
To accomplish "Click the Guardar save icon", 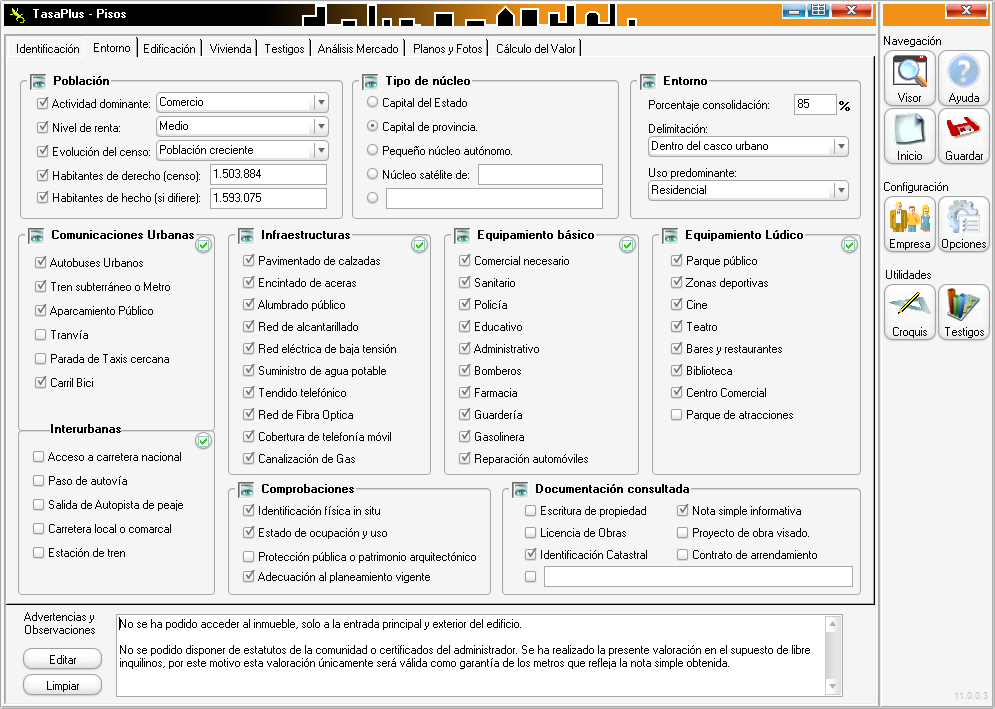I will point(963,135).
